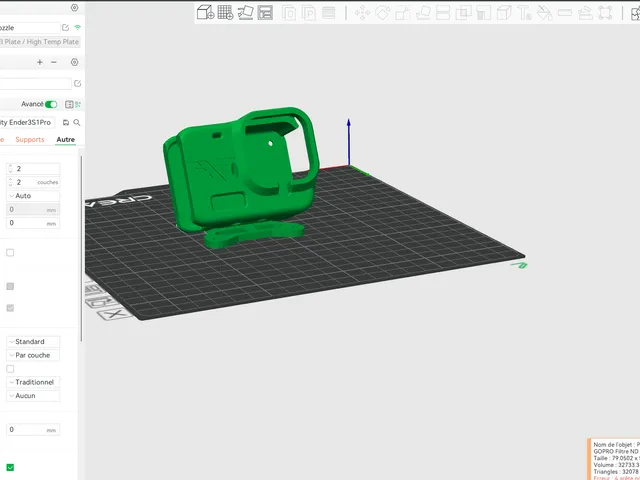The image size is (640, 480).
Task: Select the Cut tool
Action: [x=443, y=13]
